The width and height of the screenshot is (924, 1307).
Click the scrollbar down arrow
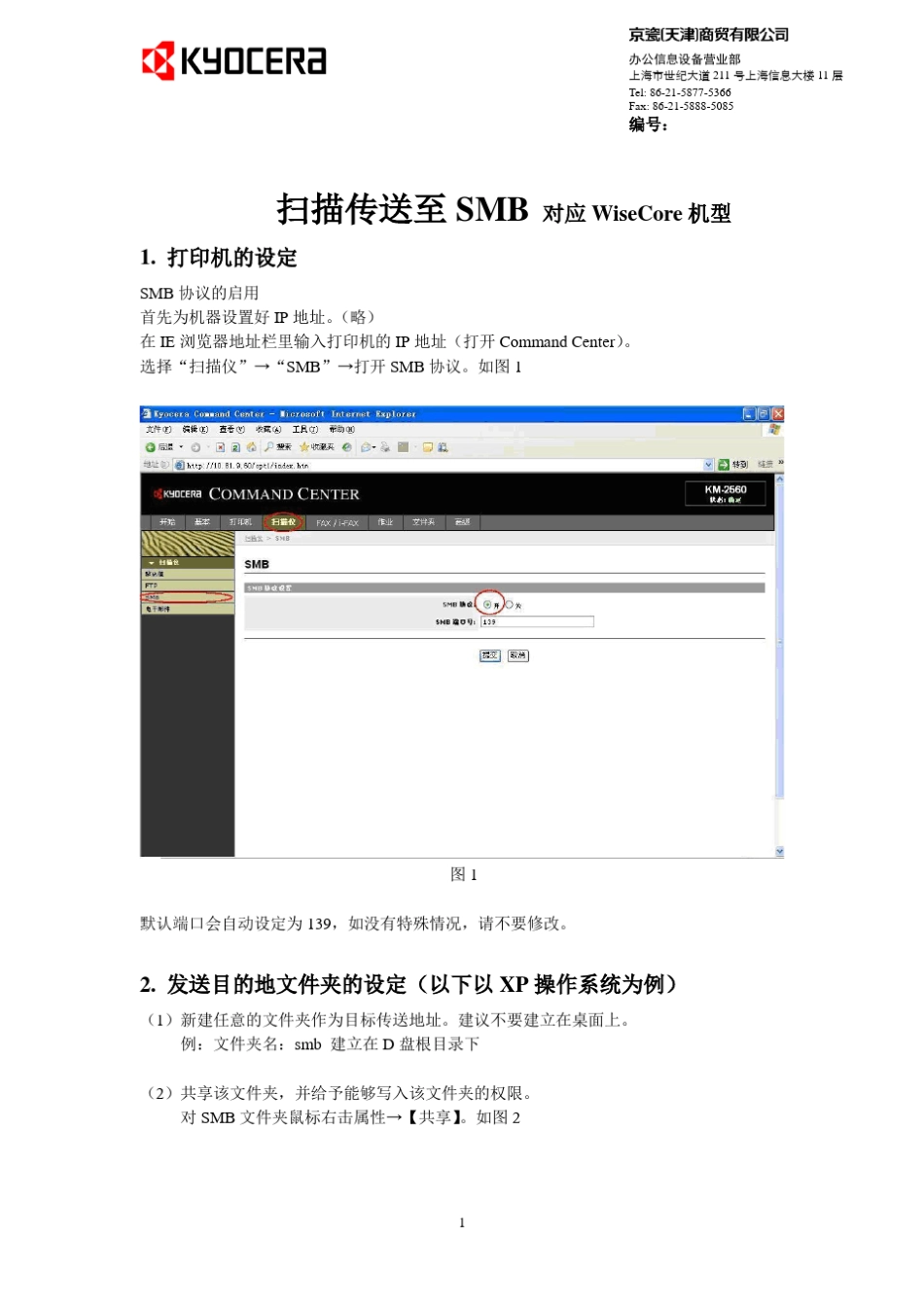779,852
